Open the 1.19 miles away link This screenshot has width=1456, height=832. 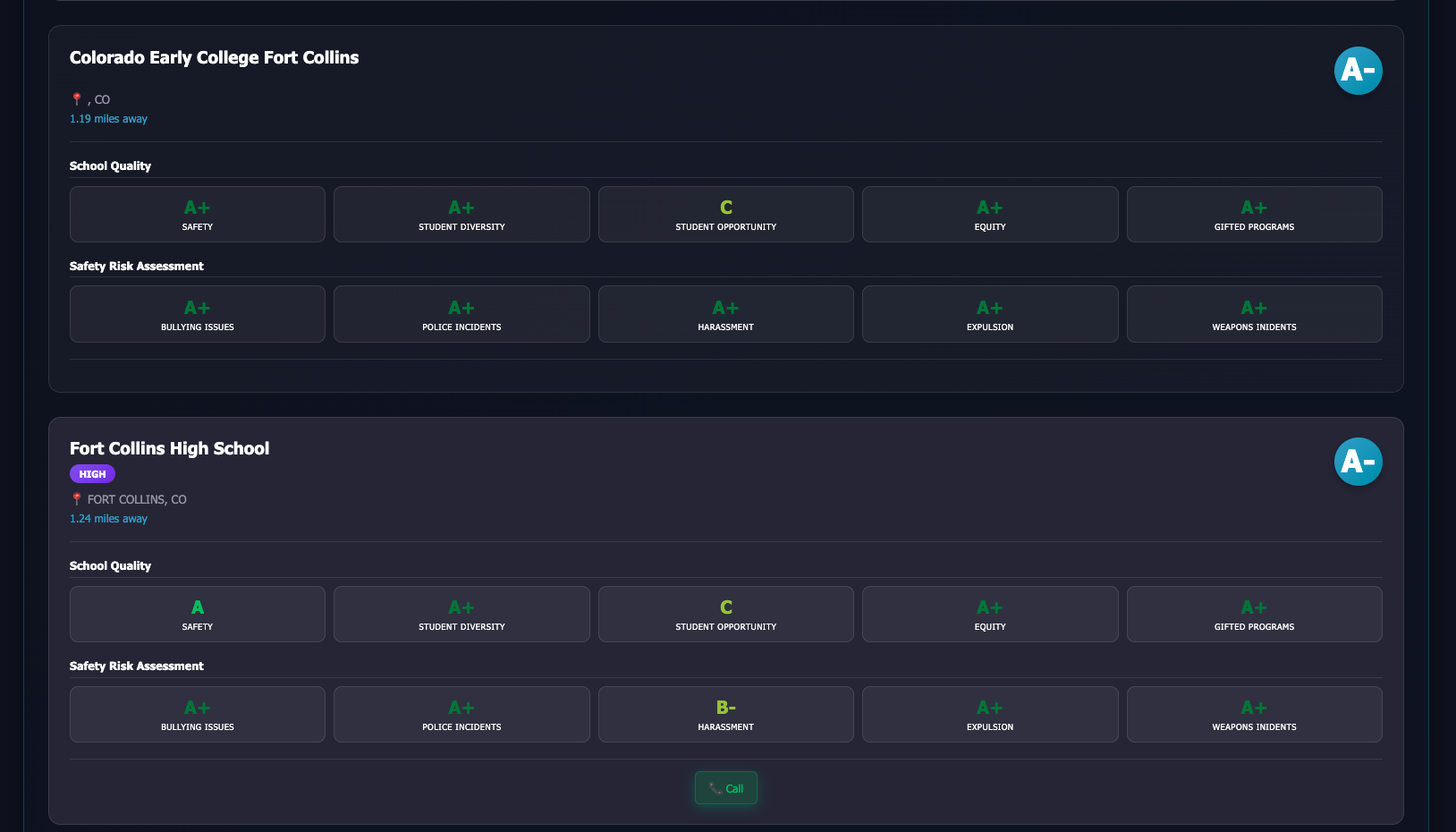[108, 119]
